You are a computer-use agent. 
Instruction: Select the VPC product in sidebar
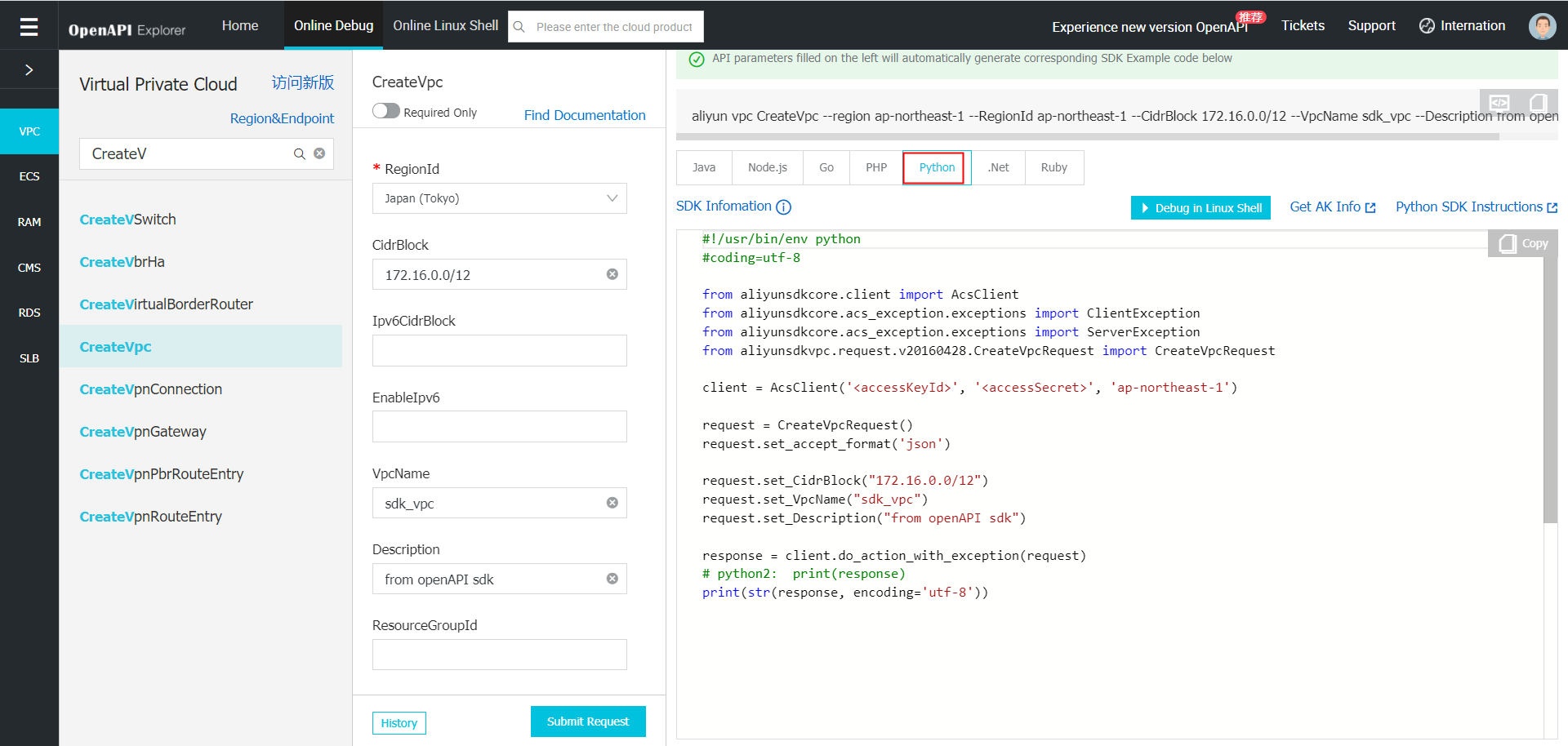pyautogui.click(x=29, y=131)
